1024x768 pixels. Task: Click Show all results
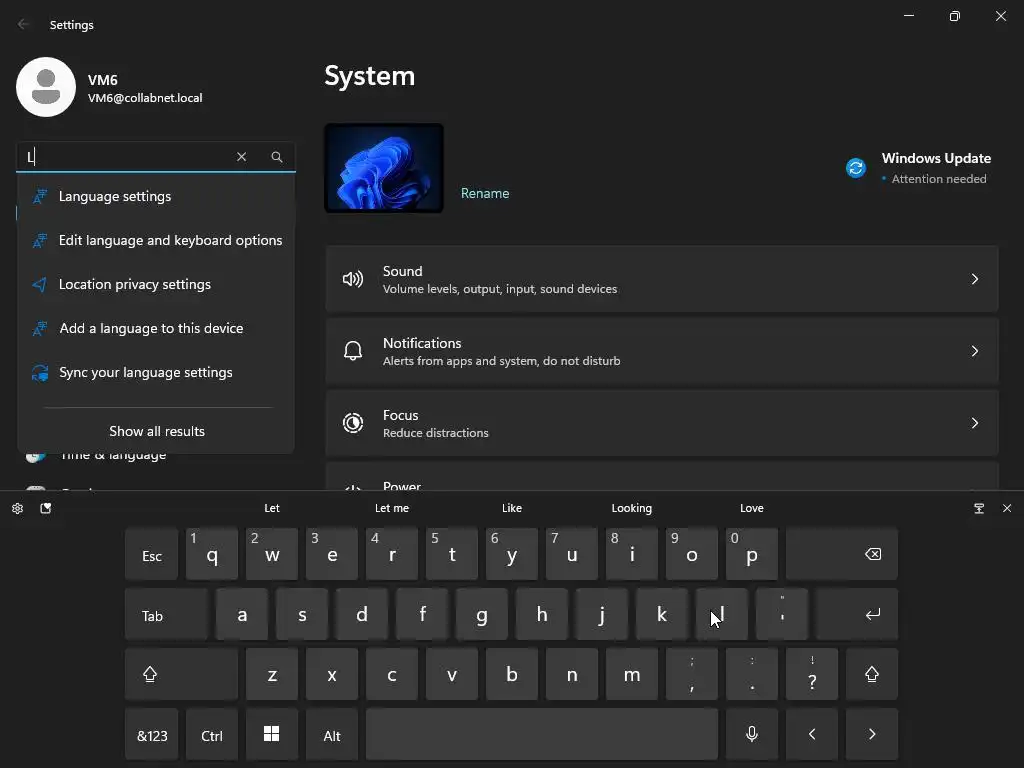coord(157,431)
